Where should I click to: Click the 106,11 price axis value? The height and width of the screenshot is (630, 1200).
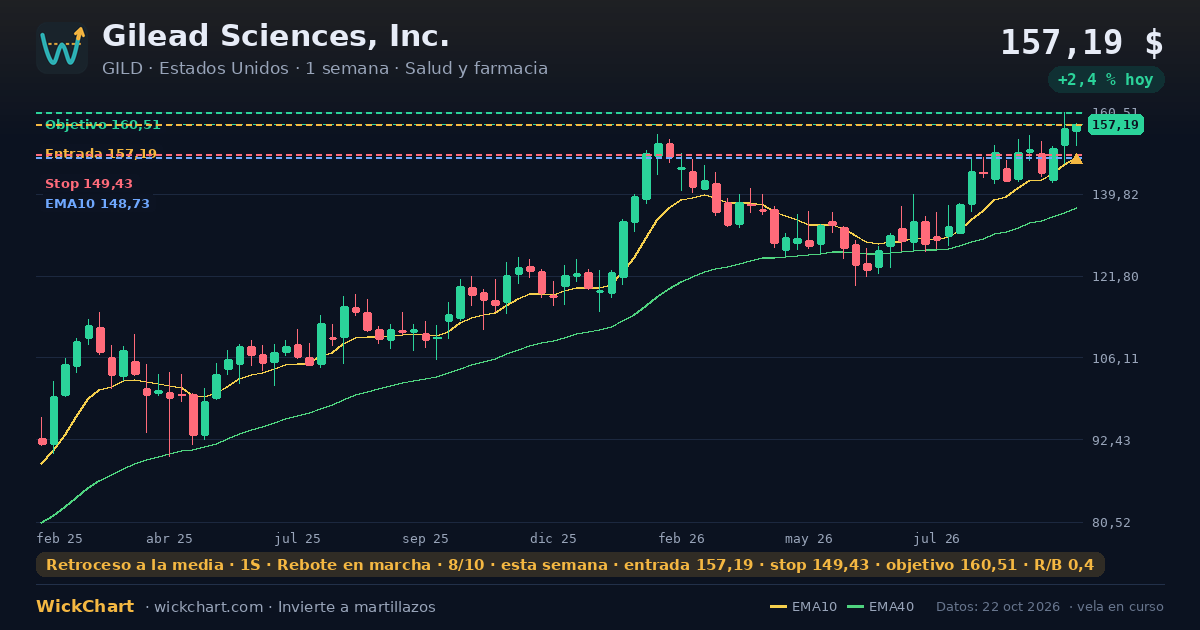[1116, 358]
